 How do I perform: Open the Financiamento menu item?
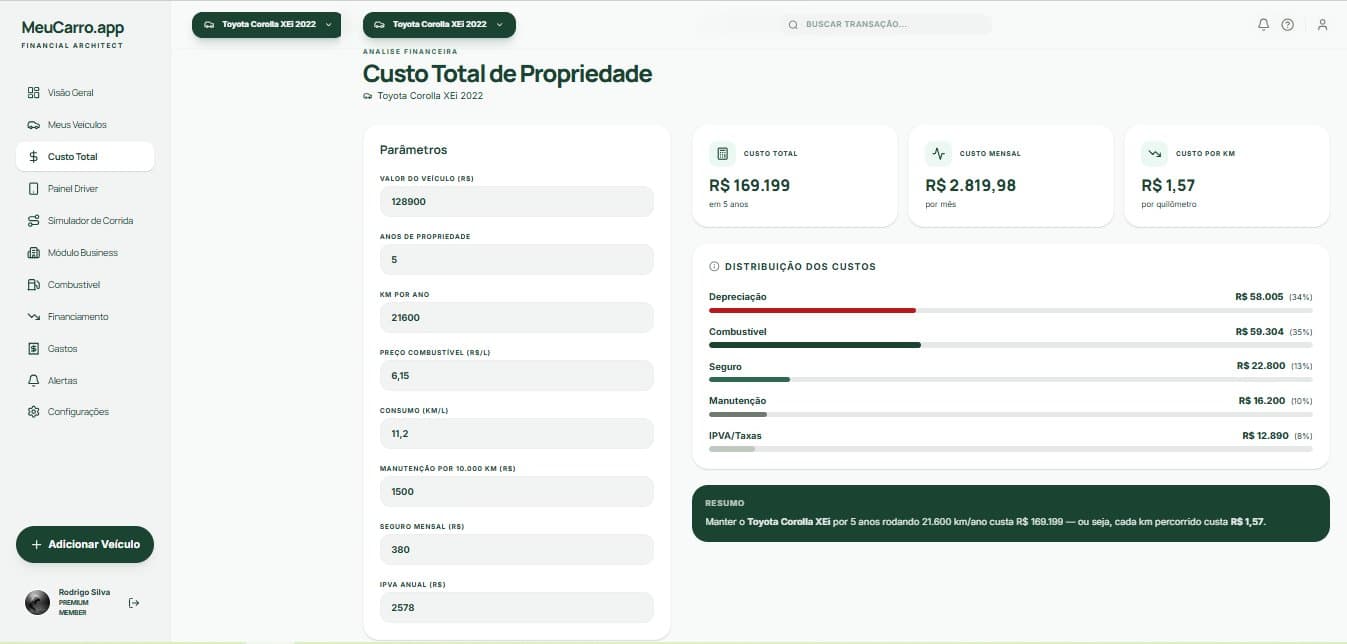[x=85, y=317]
